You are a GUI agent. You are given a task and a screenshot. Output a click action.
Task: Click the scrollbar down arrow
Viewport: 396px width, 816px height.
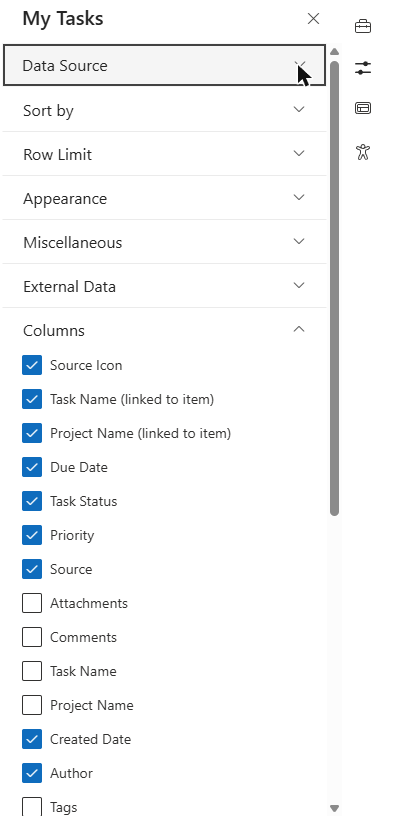point(335,808)
